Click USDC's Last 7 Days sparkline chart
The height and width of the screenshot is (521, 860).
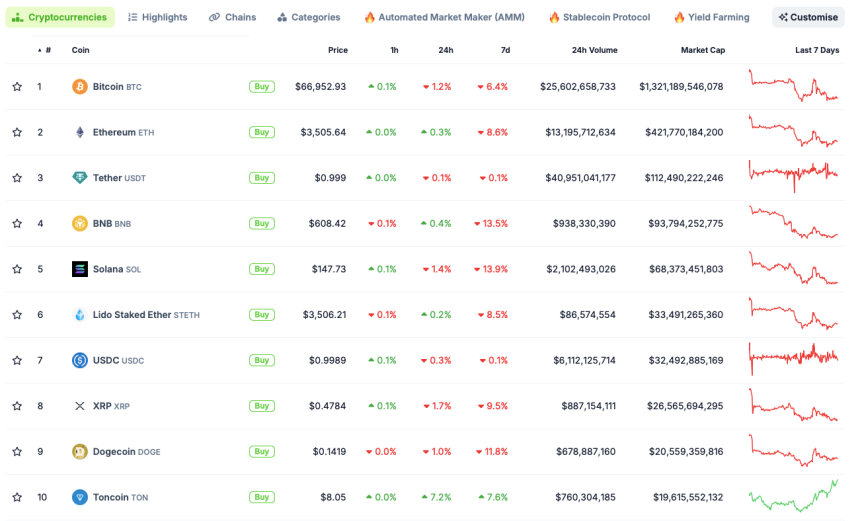(794, 359)
